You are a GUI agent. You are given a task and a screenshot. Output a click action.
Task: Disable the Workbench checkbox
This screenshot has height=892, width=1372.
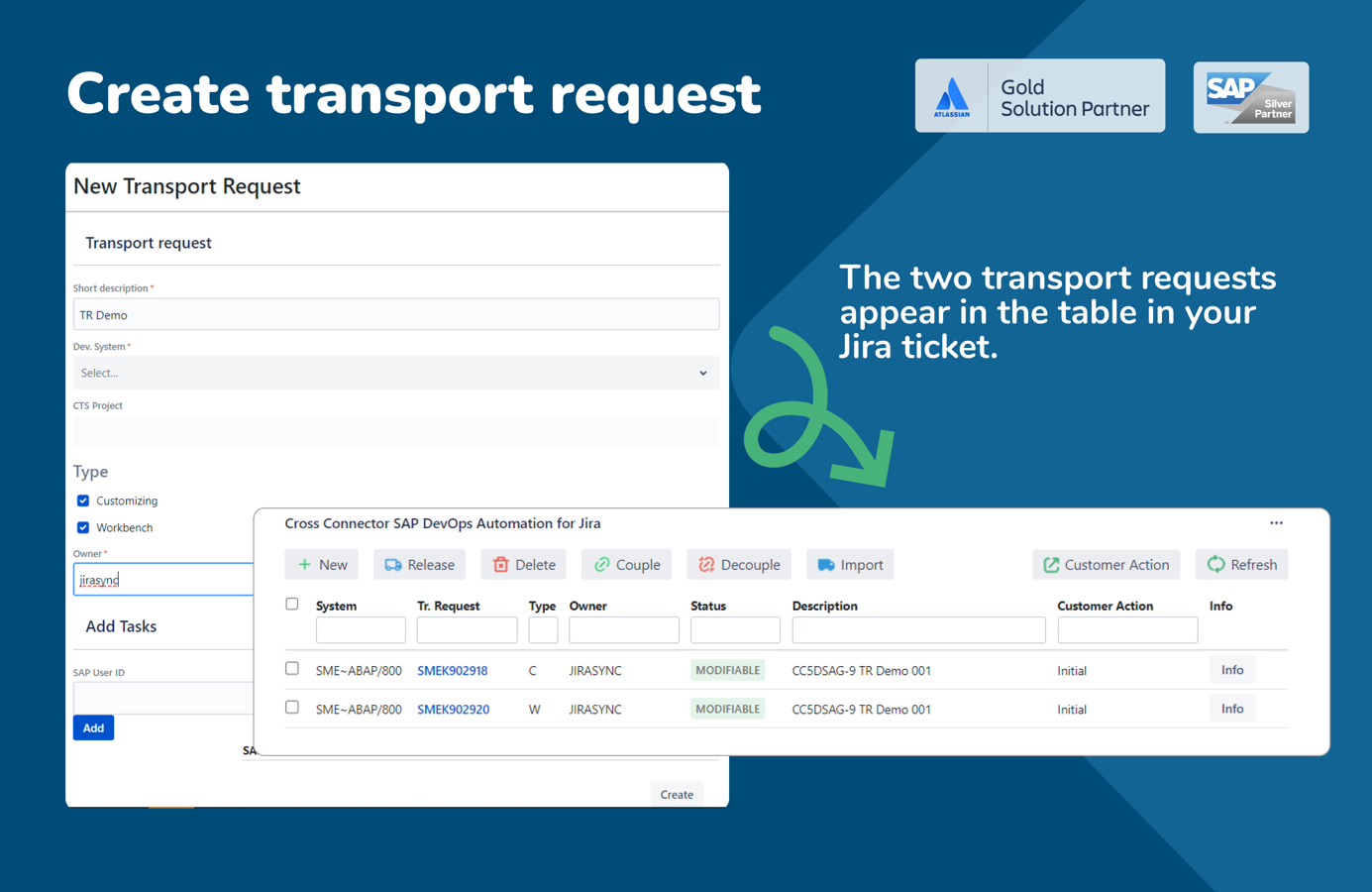[x=82, y=527]
